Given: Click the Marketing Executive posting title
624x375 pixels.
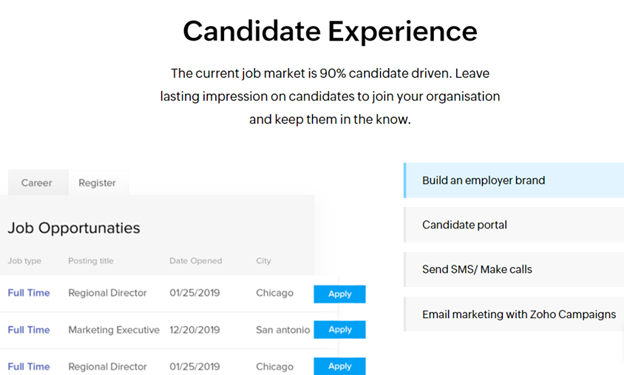Looking at the screenshot, I should pyautogui.click(x=114, y=330).
